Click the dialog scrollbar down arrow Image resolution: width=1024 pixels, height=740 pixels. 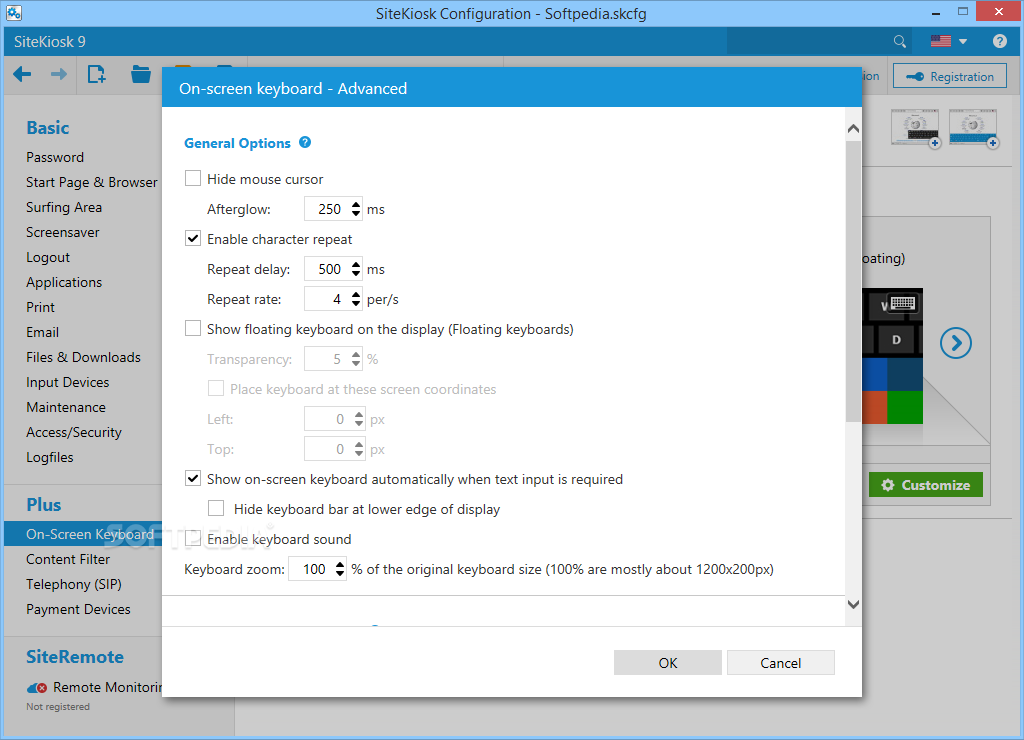click(853, 604)
